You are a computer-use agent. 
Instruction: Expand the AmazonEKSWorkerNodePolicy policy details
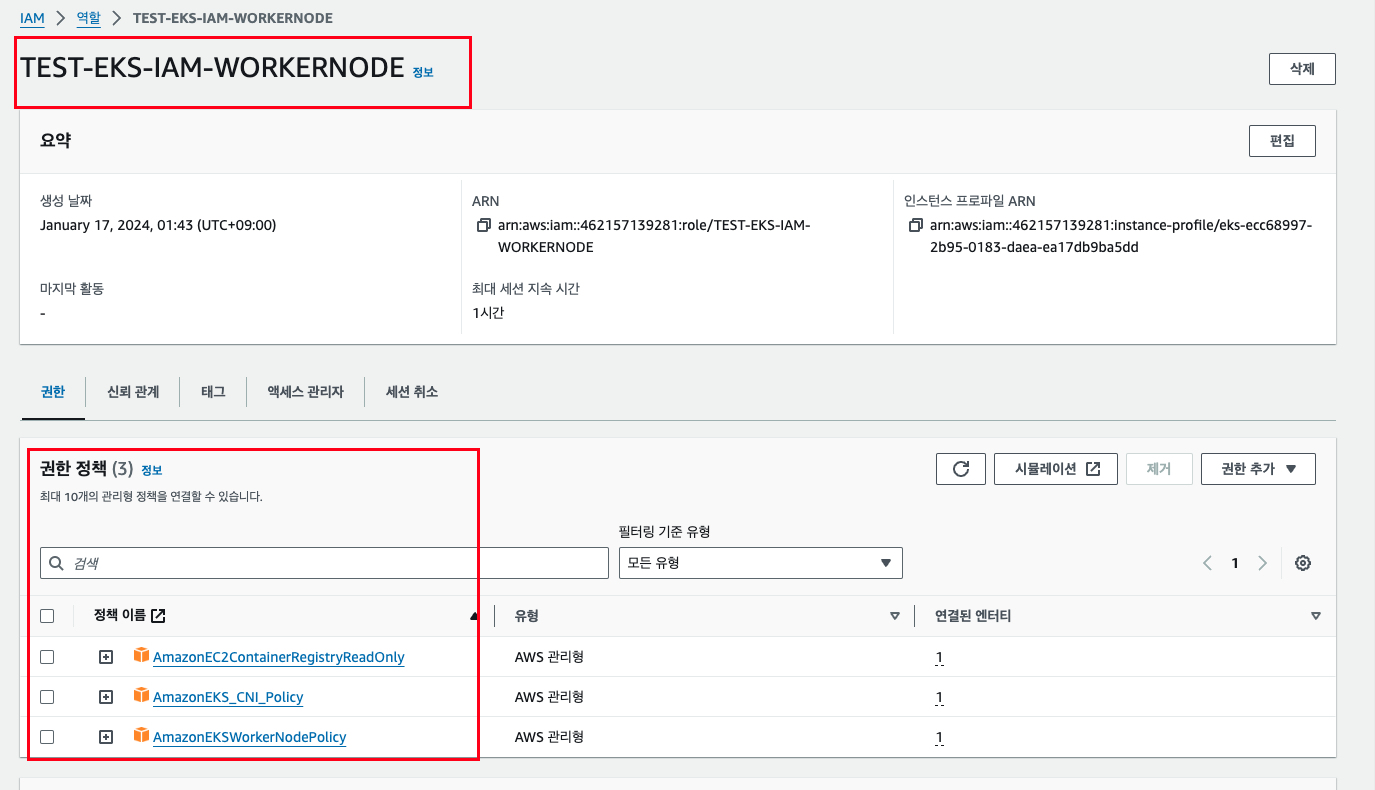[x=106, y=737]
